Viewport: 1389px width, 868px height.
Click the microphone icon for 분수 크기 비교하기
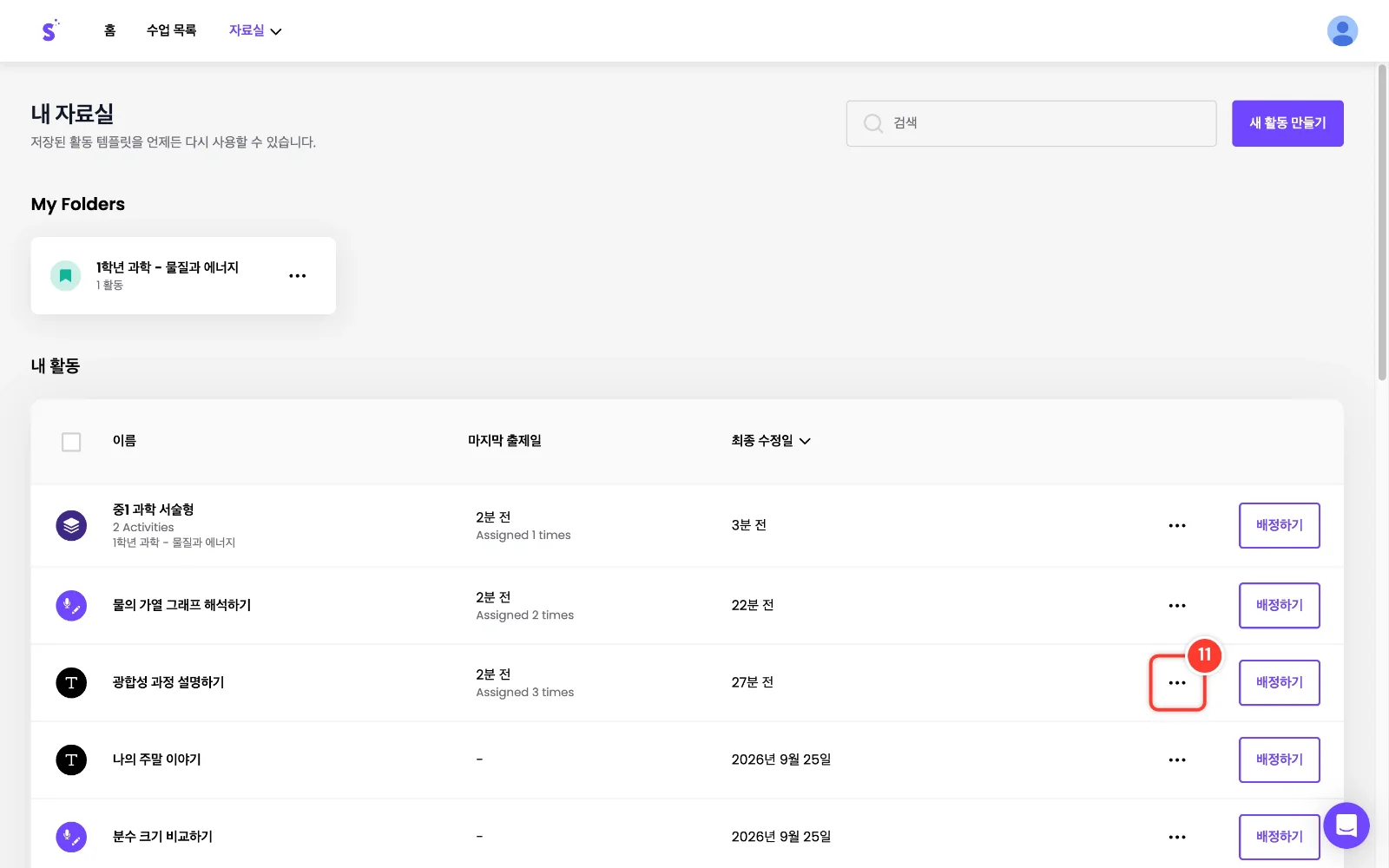[x=71, y=837]
